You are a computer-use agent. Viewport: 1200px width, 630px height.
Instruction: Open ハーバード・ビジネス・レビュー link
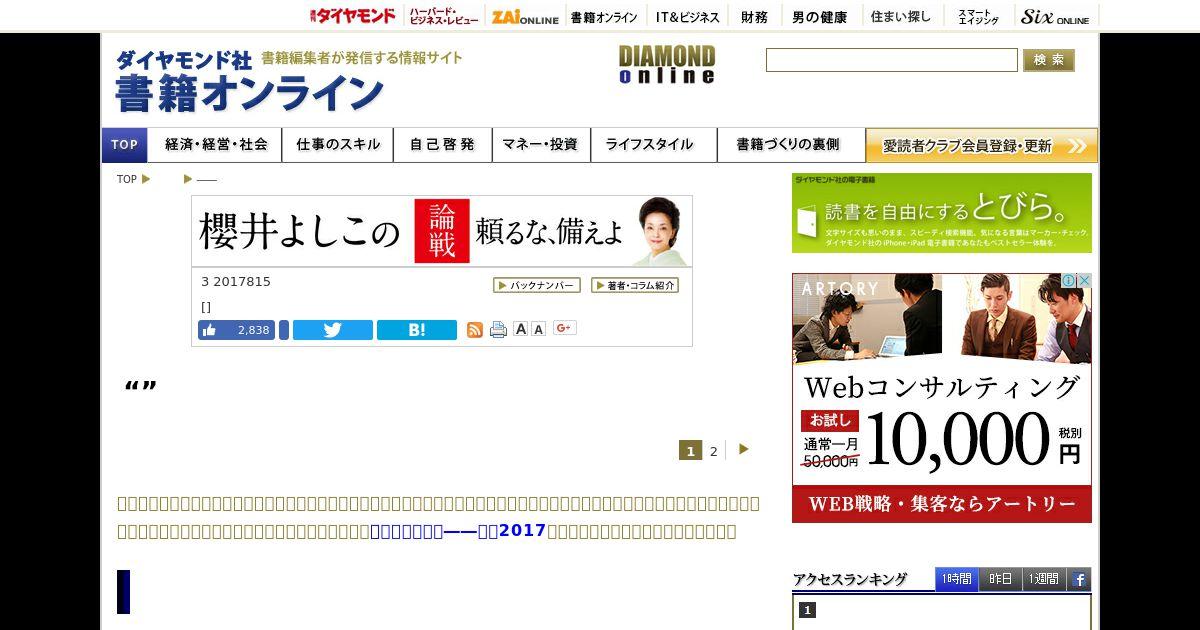443,16
